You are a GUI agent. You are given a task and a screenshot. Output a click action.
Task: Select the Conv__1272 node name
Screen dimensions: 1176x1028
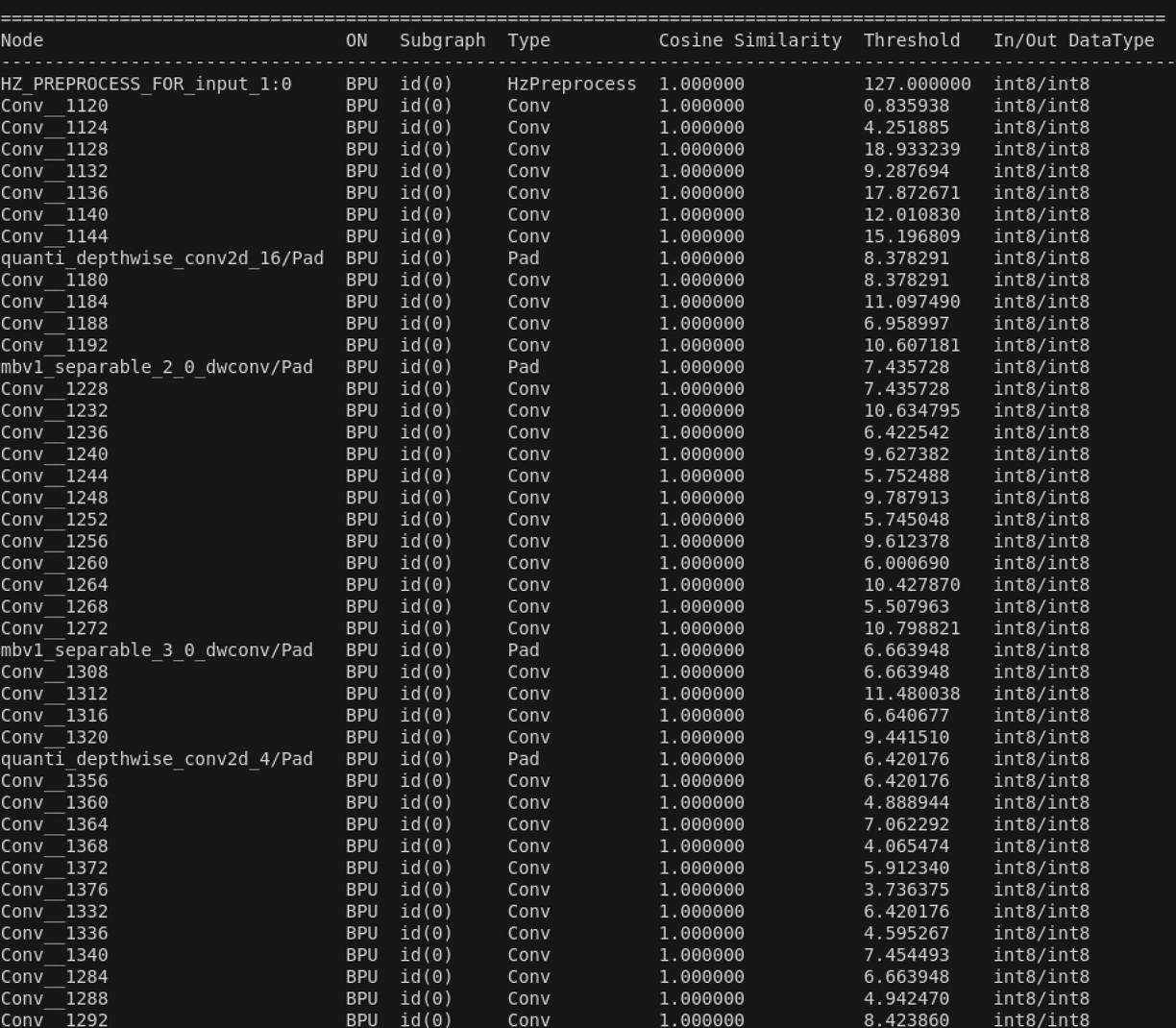click(55, 628)
